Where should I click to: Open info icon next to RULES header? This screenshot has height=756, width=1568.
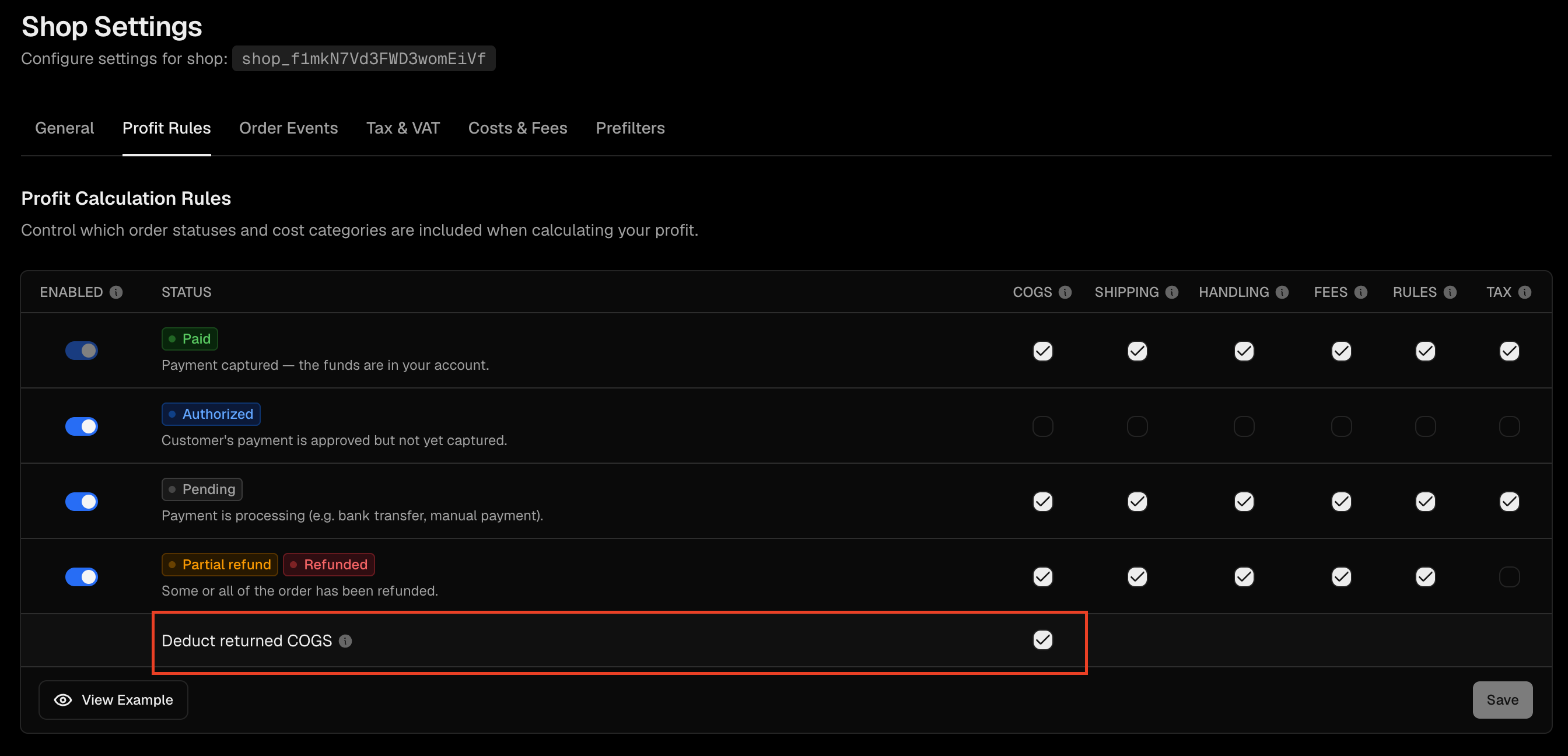click(1450, 292)
